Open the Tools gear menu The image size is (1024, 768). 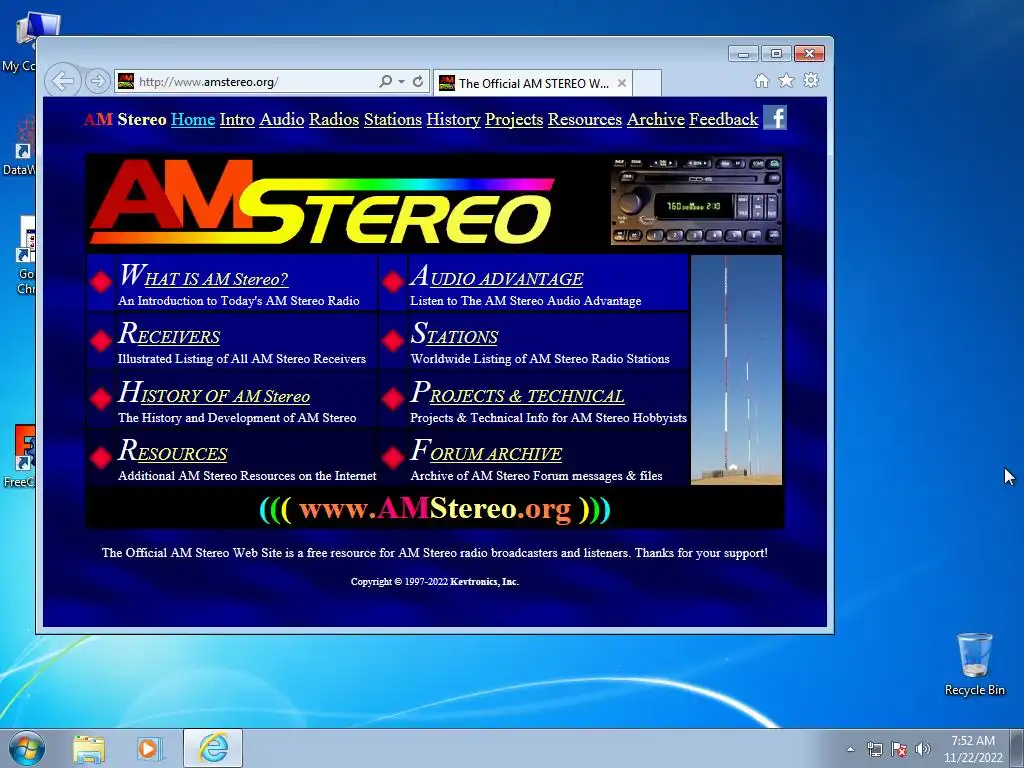pos(811,80)
